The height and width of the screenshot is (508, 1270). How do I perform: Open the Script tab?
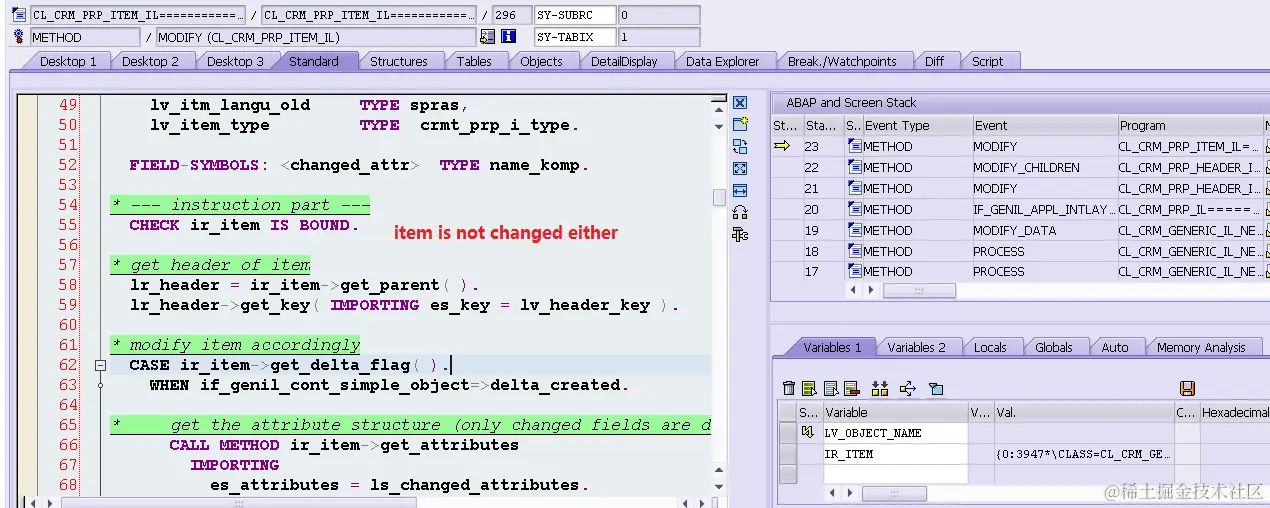pyautogui.click(x=987, y=61)
